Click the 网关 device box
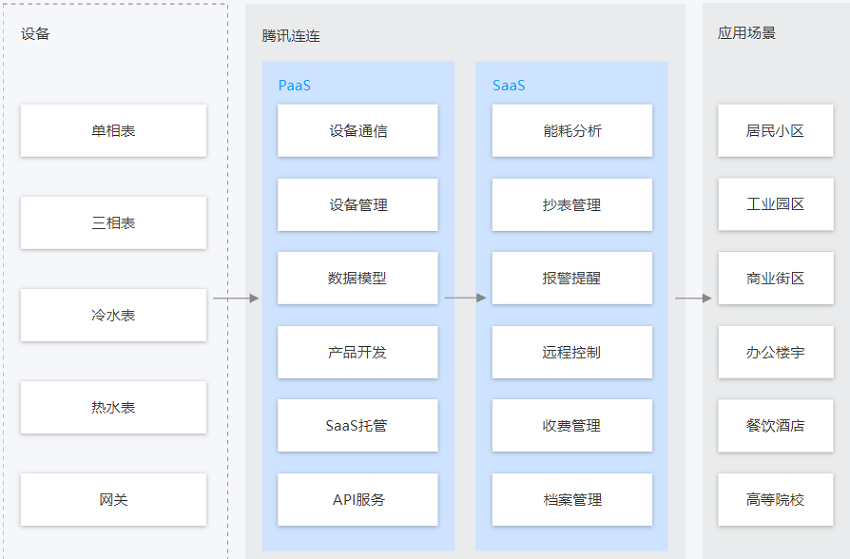This screenshot has height=559, width=850. coord(113,499)
